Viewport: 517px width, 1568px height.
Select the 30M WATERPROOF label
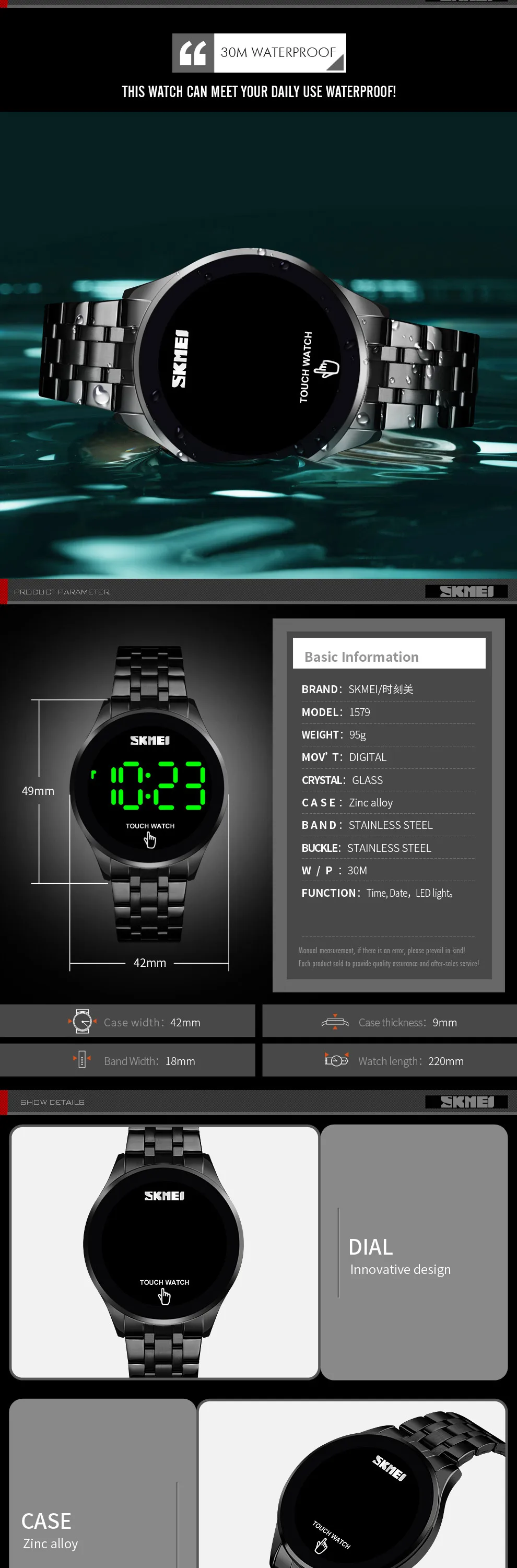(x=278, y=52)
